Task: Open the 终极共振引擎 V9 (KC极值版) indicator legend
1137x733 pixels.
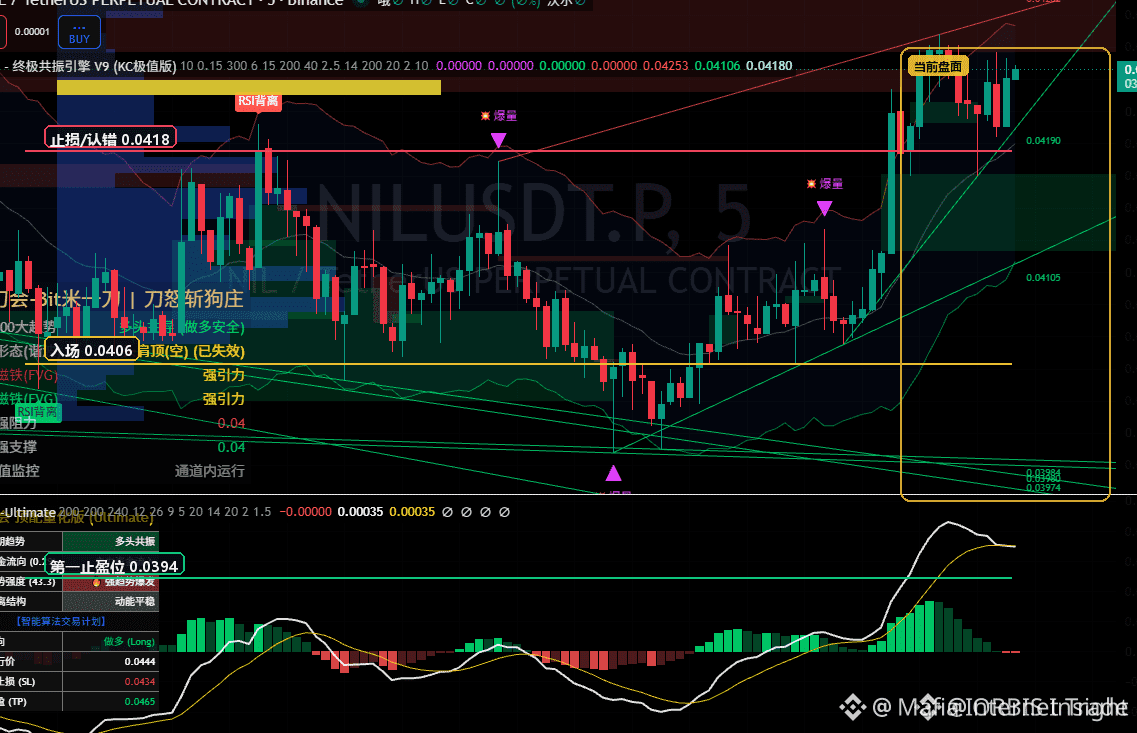Action: 94,66
